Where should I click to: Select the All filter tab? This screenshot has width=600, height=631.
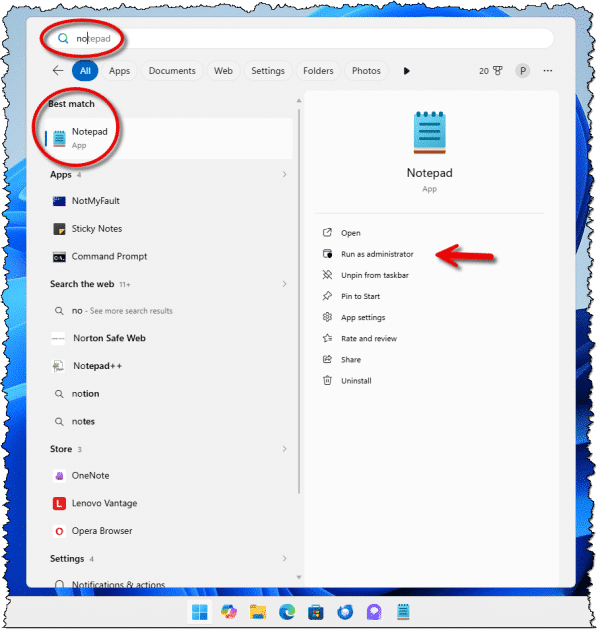click(x=85, y=71)
